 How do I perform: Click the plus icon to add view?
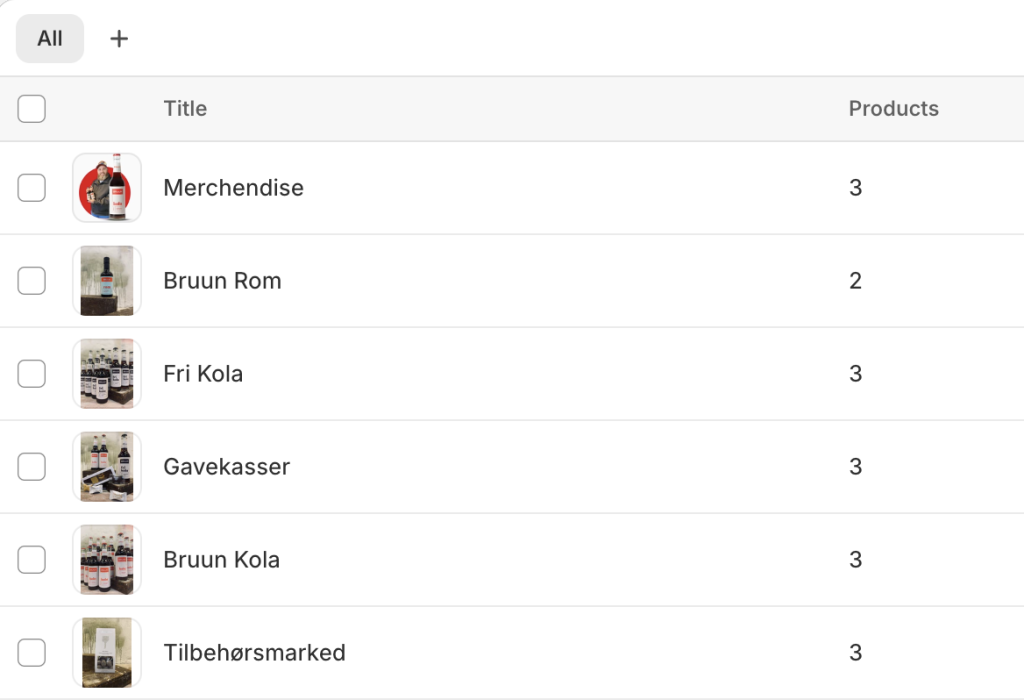click(119, 39)
